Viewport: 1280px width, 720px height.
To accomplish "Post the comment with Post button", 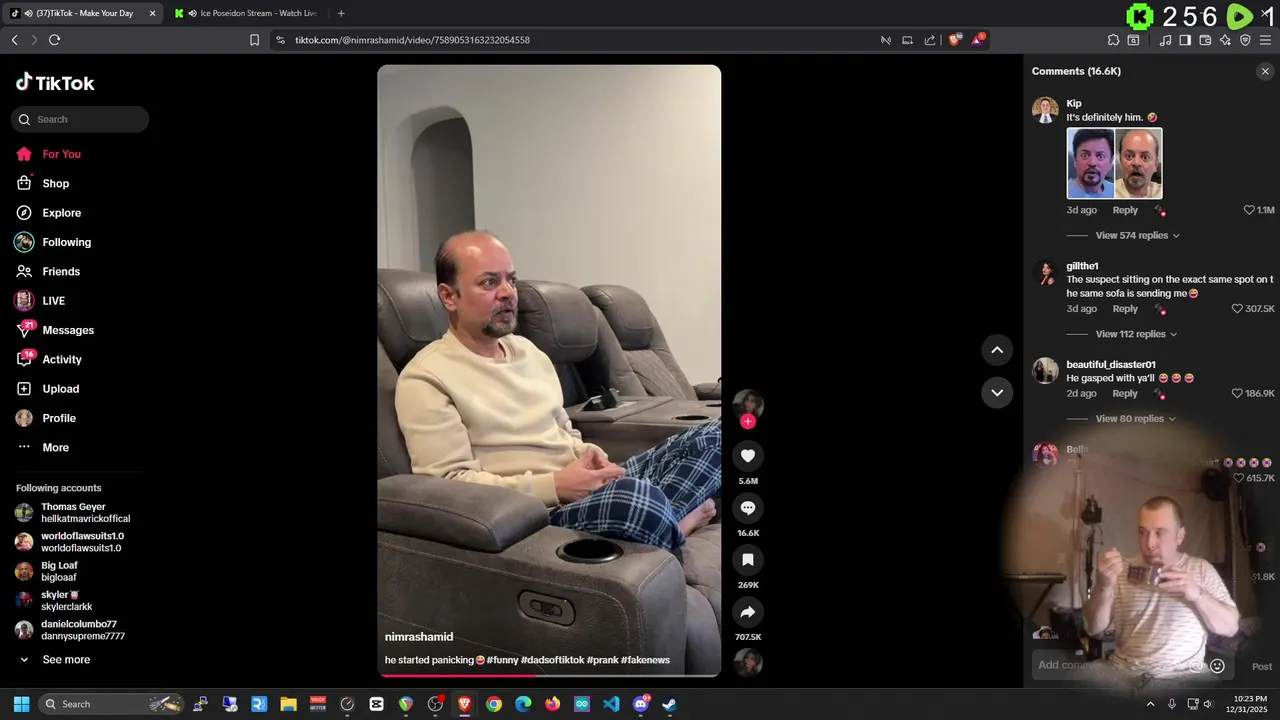I will (1262, 666).
